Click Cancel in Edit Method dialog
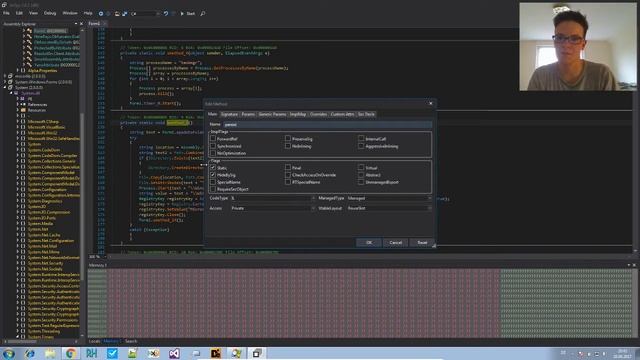The width and height of the screenshot is (640, 360). tap(396, 242)
